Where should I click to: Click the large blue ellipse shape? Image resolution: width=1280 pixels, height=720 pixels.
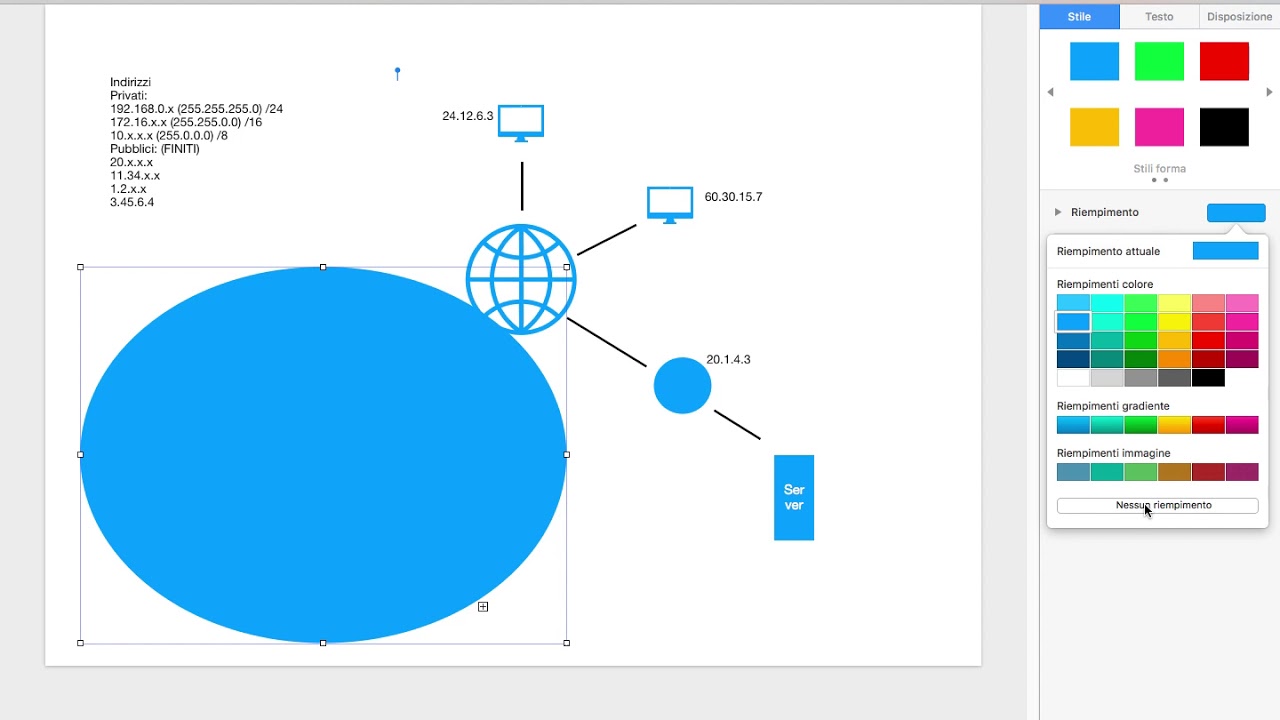pyautogui.click(x=323, y=455)
